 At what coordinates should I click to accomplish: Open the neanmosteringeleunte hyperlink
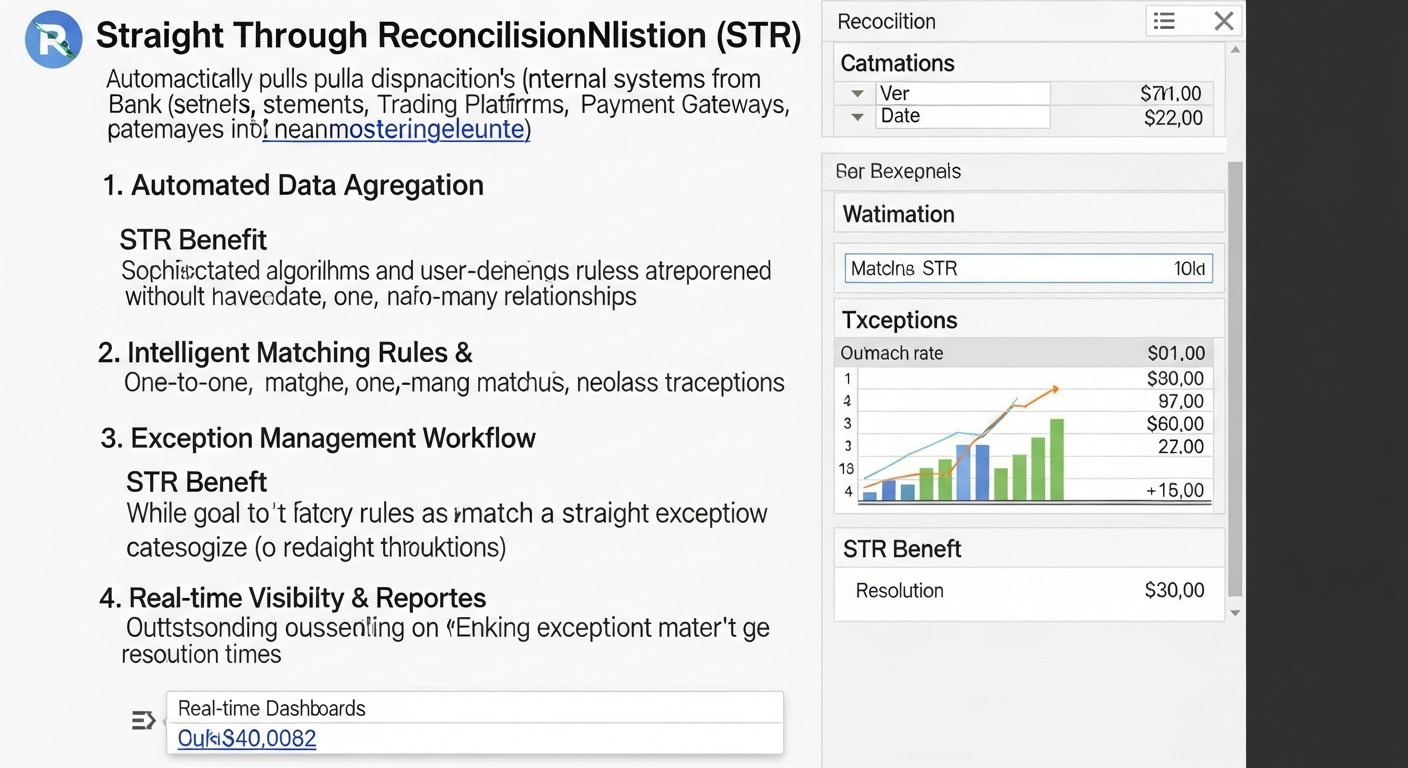(396, 130)
